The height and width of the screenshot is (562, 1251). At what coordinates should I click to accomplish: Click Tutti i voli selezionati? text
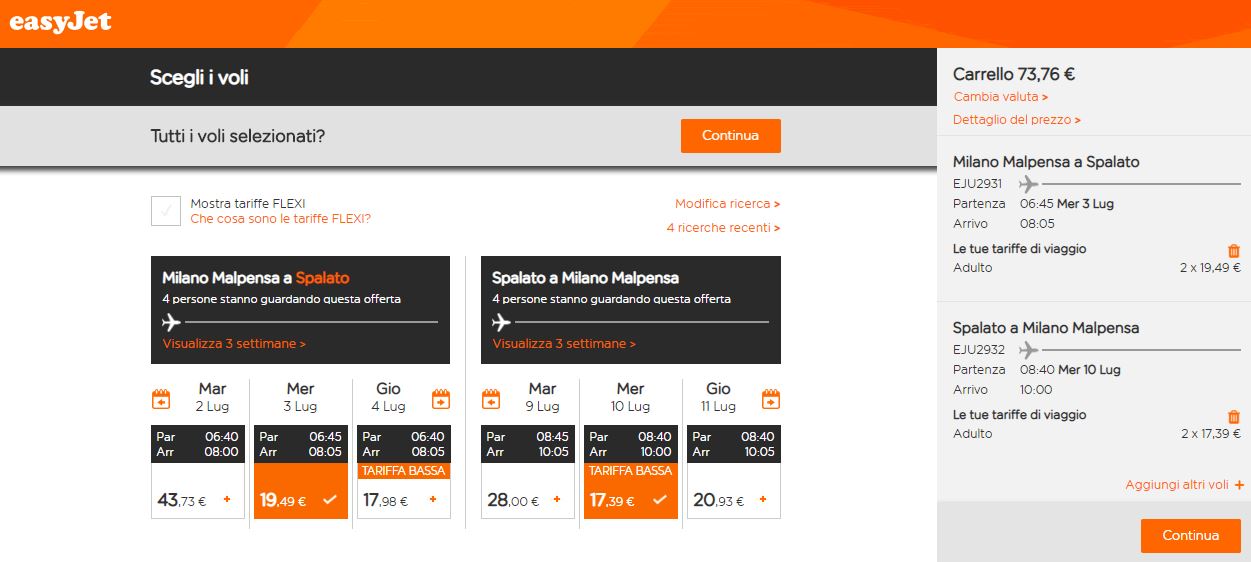[x=237, y=136]
